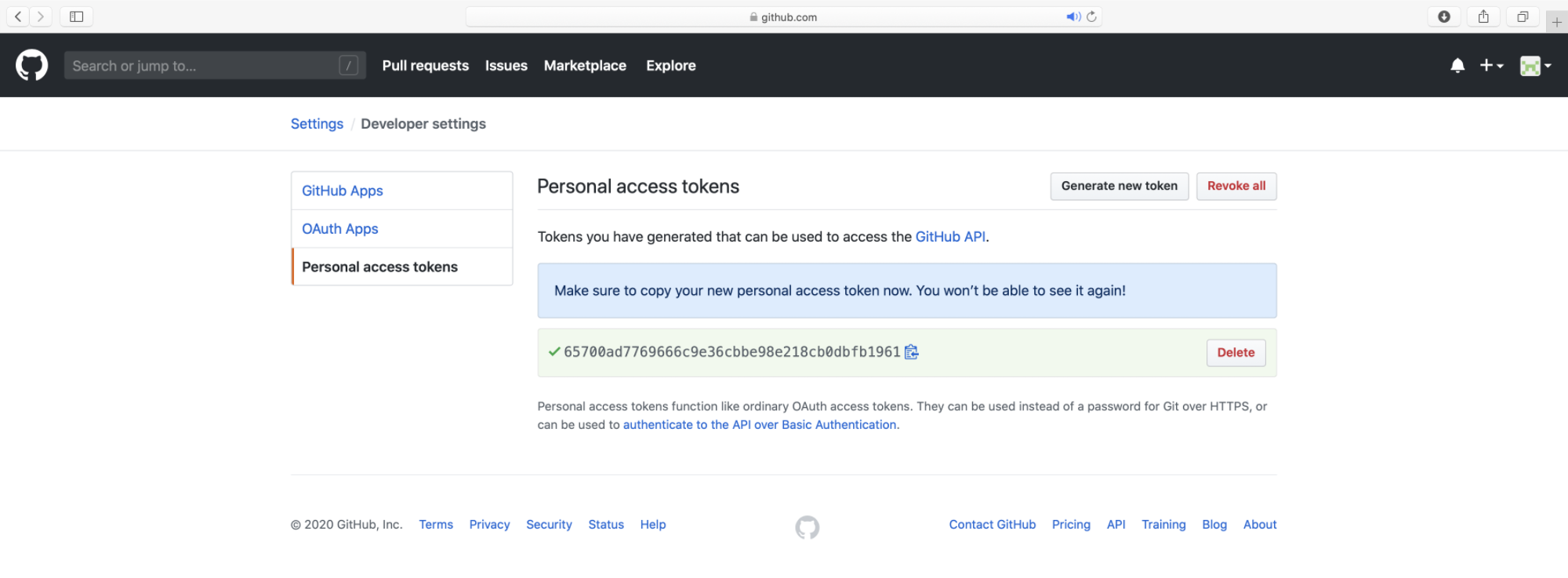Expand the plus create-new dropdown

tap(1490, 66)
